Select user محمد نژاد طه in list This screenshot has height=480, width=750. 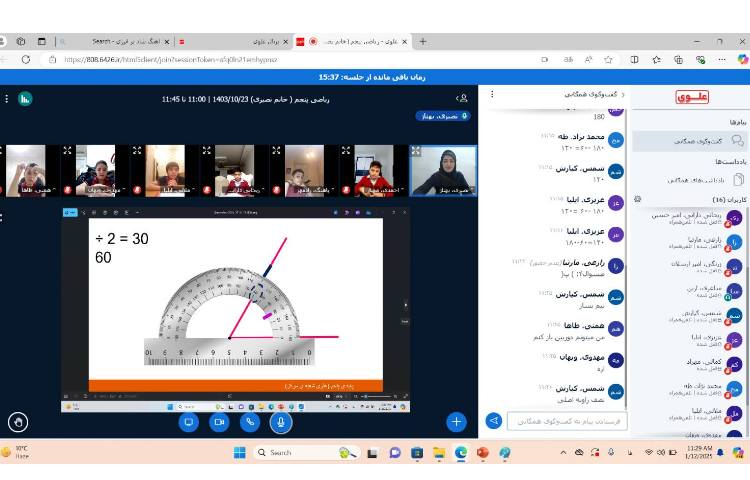(689, 389)
